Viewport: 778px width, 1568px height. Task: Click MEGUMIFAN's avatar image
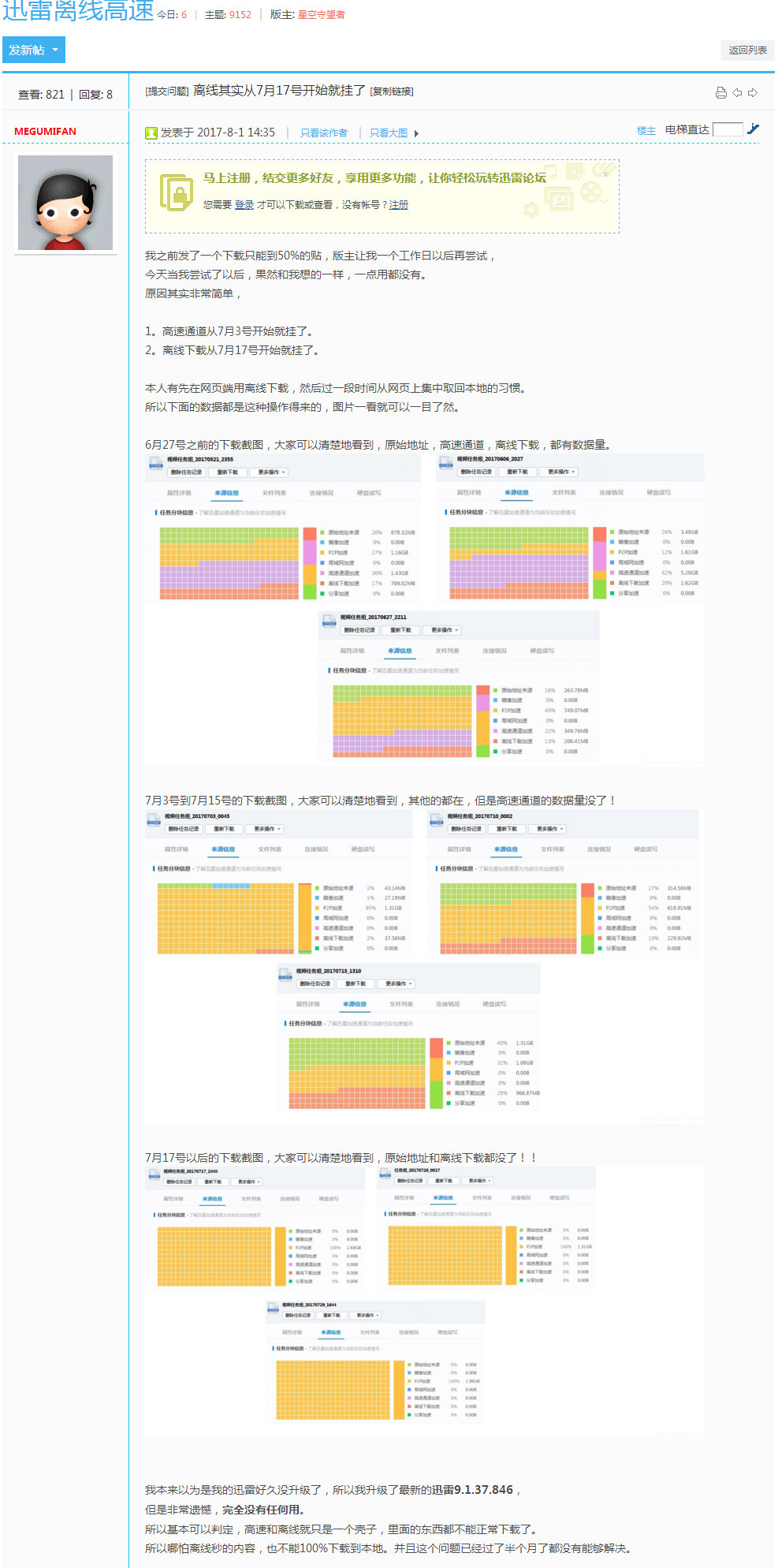pos(65,203)
